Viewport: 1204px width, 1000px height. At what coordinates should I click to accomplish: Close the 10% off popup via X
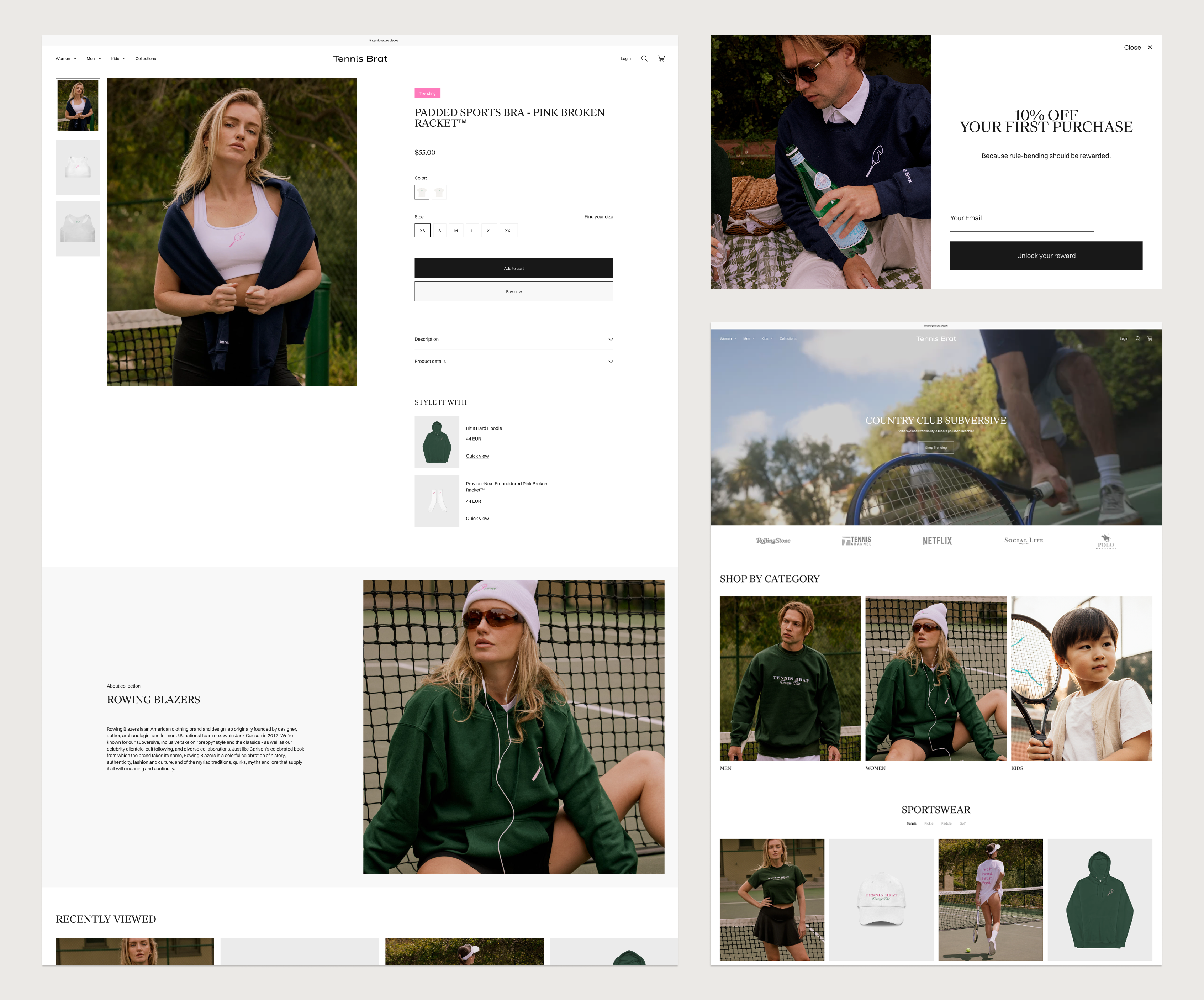[1150, 48]
